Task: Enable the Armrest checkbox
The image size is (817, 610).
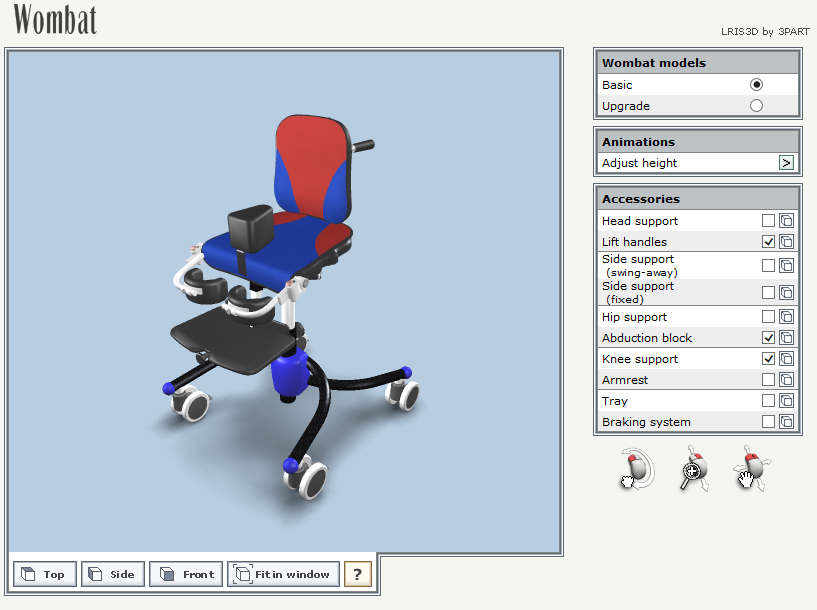Action: pos(768,379)
